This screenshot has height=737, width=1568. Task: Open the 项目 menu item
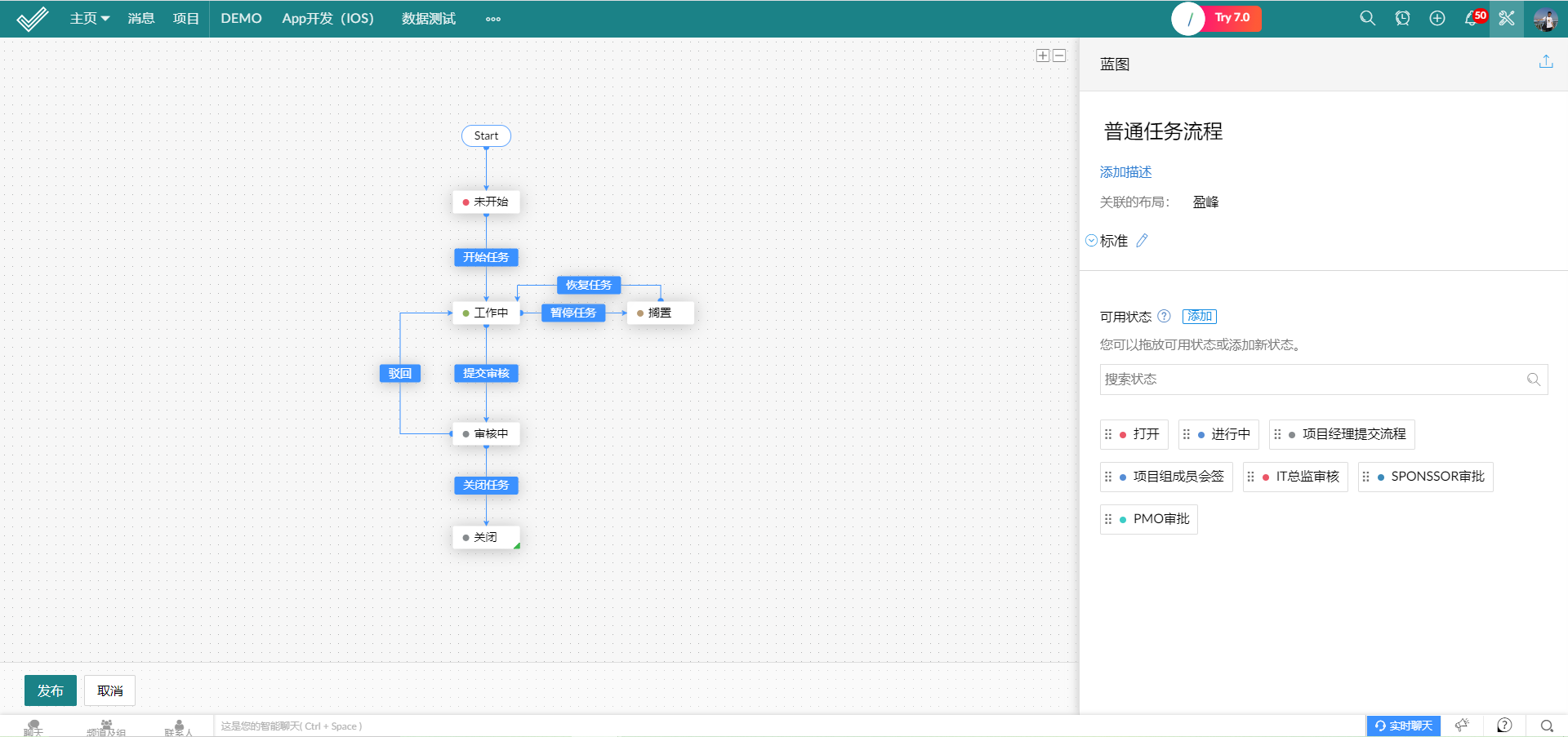point(185,18)
